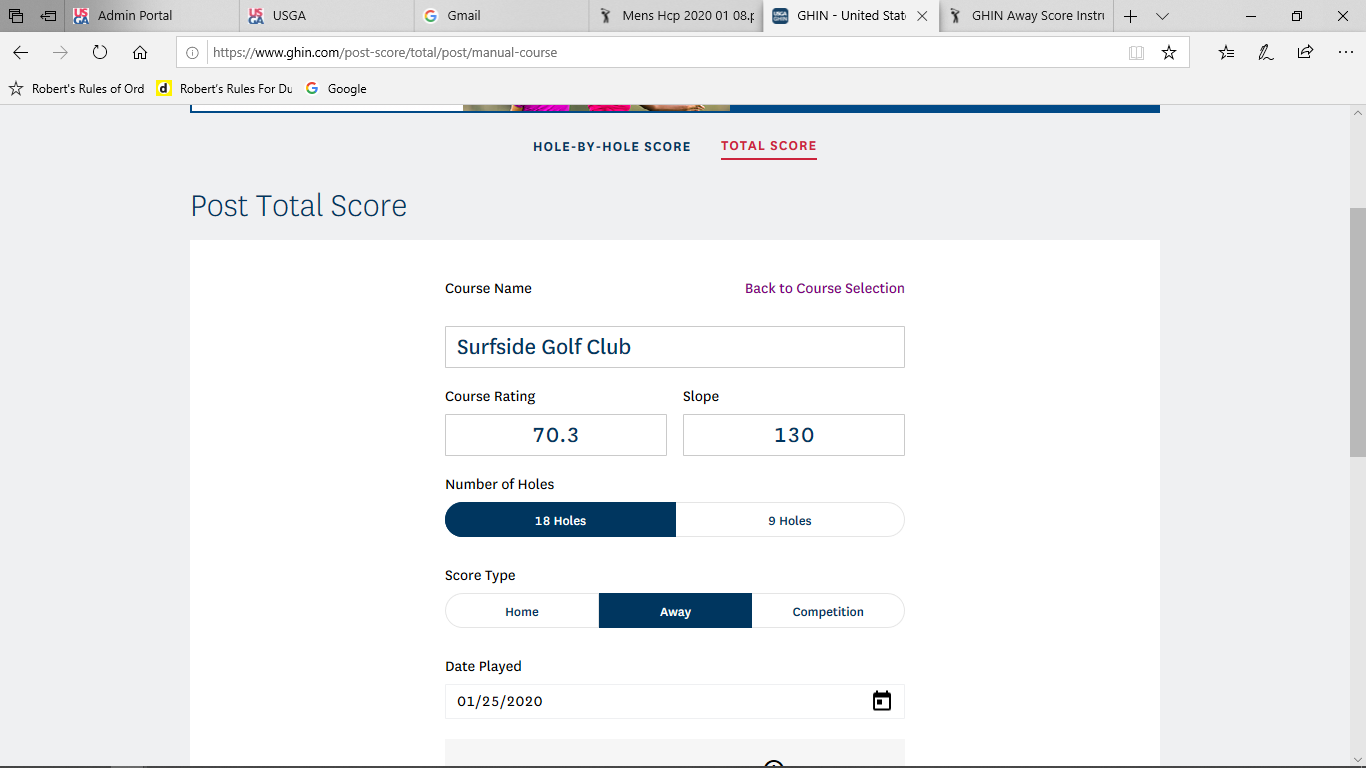Switch to Hole-by-Hole Score tab
1366x768 pixels.
(x=612, y=146)
